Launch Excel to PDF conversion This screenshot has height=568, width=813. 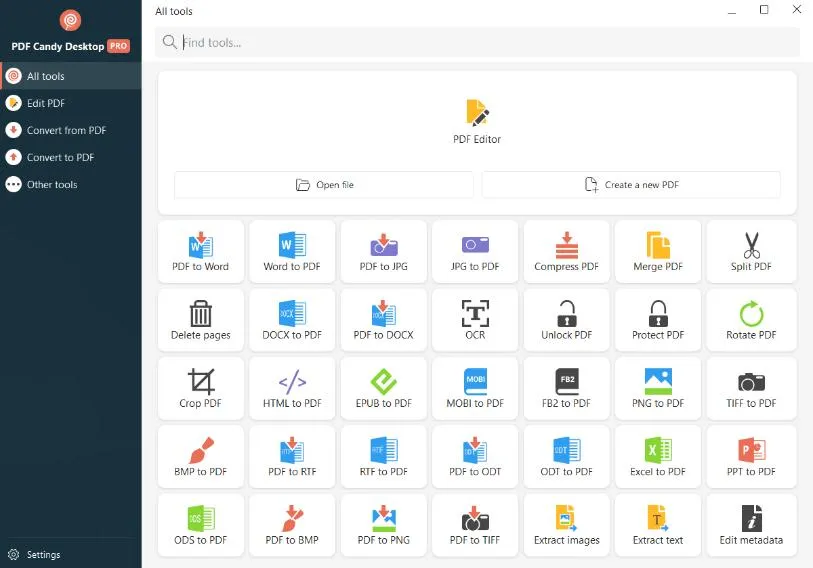tap(658, 457)
